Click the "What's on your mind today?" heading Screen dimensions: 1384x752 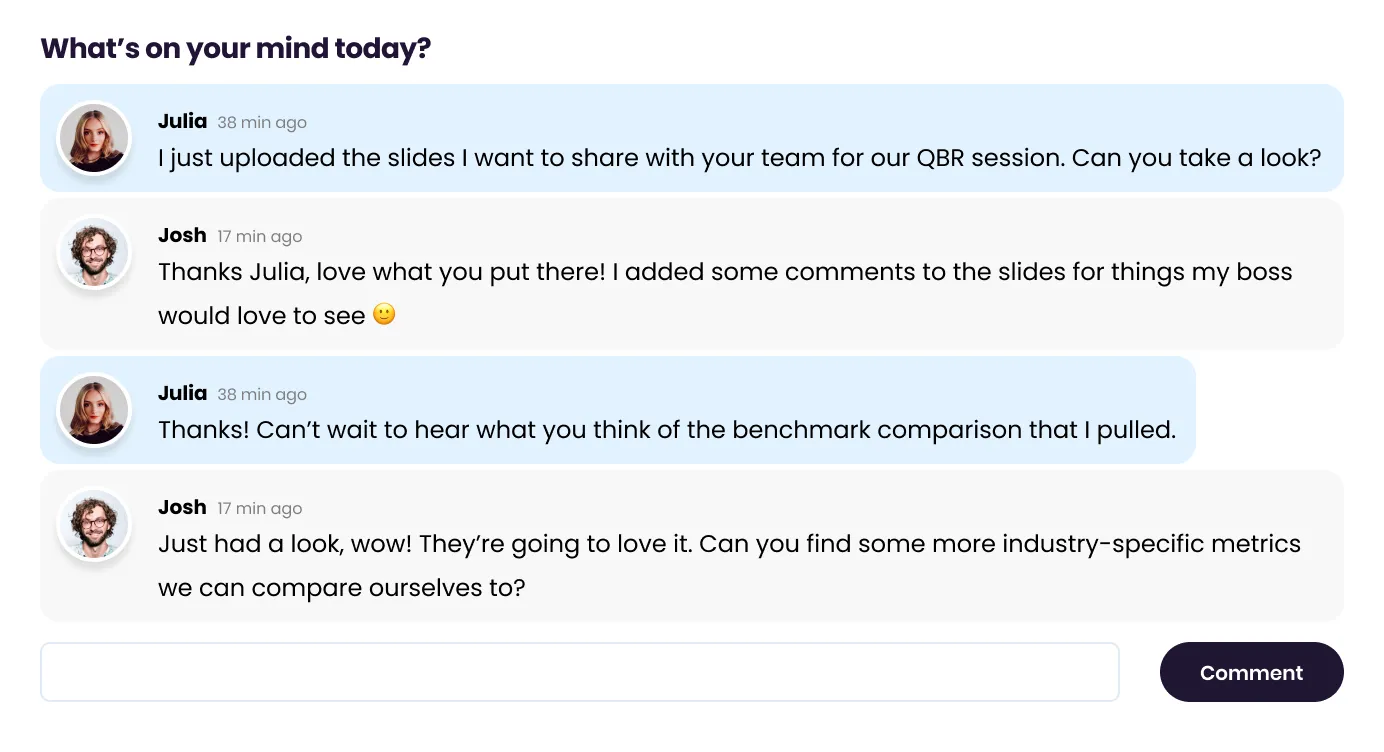235,48
